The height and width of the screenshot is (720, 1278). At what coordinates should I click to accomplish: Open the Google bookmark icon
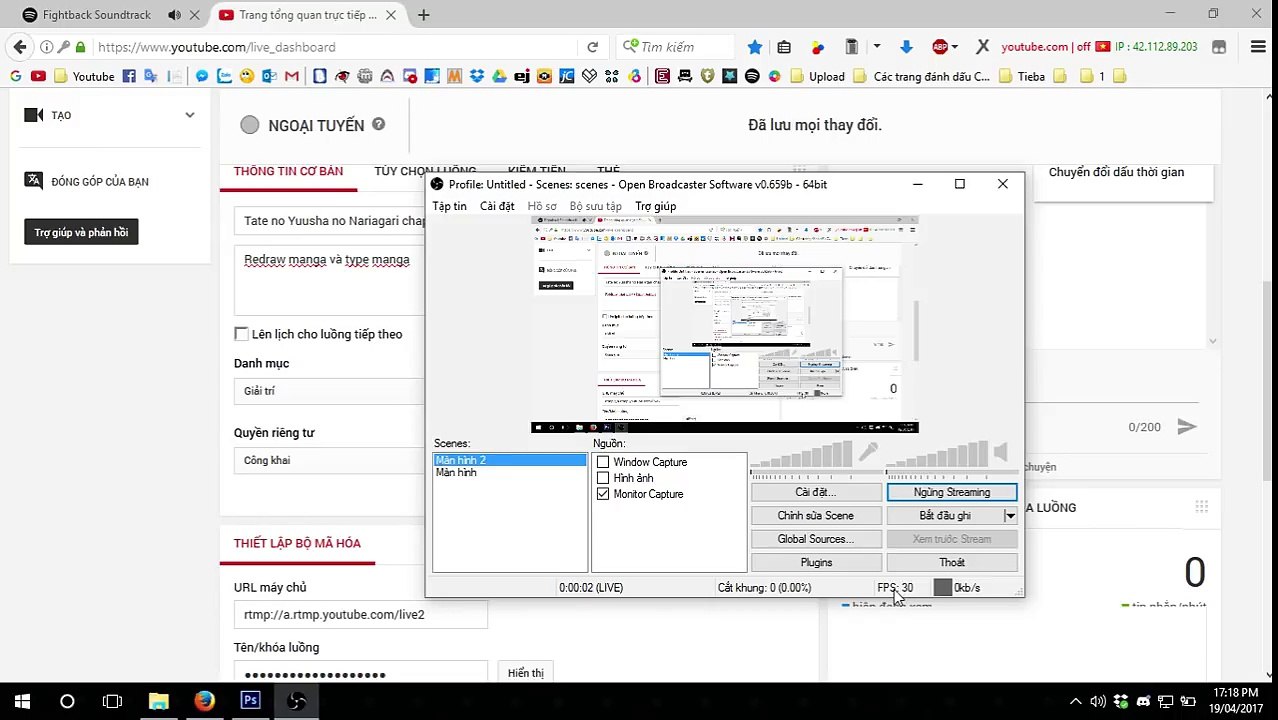click(15, 76)
